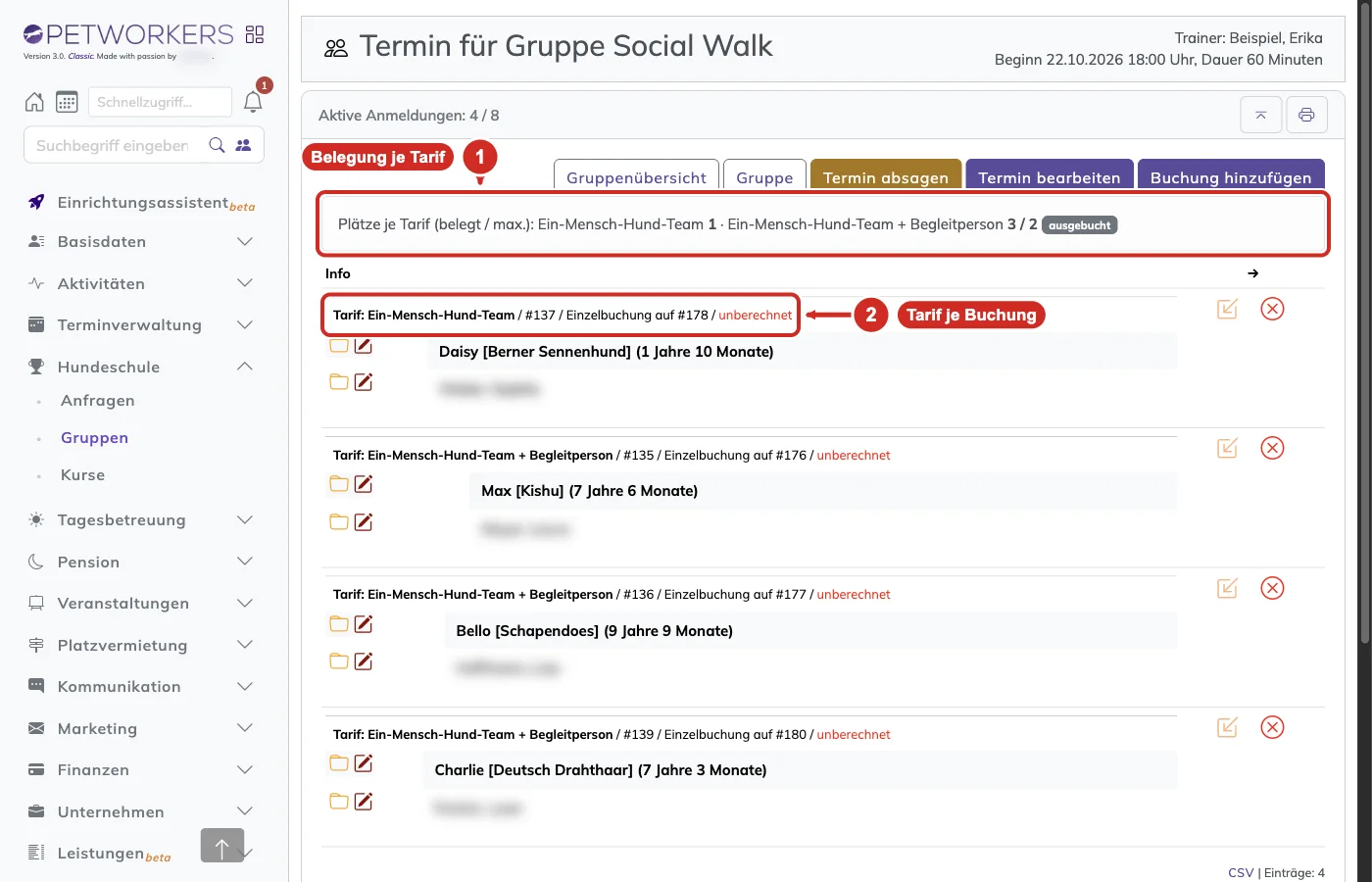
Task: Open Kurse under Hundeschule
Action: pyautogui.click(x=82, y=474)
